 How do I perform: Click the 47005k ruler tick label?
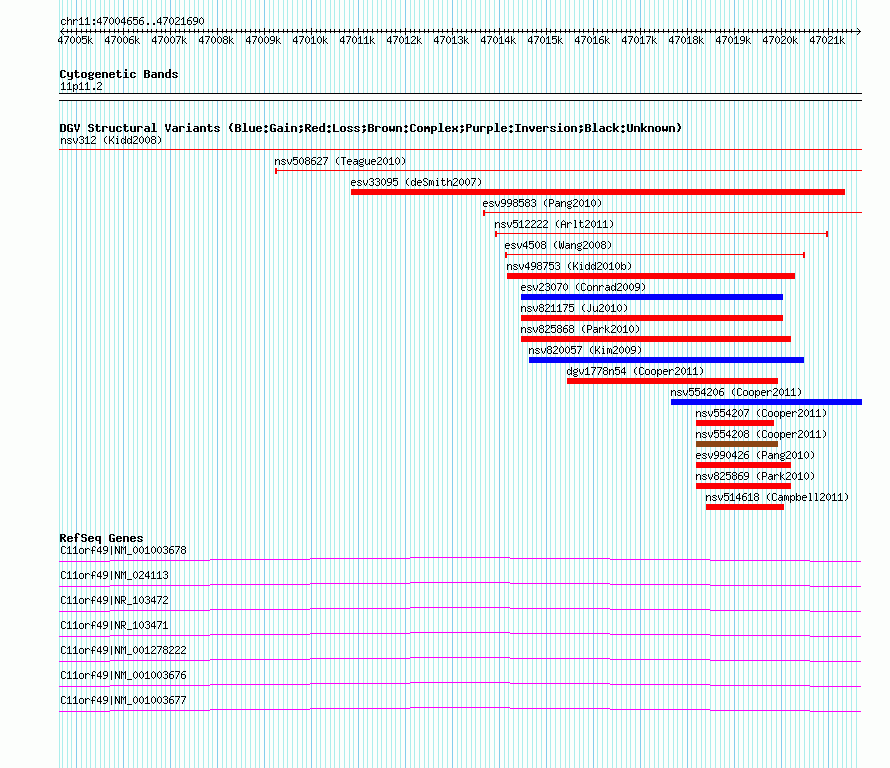click(75, 40)
